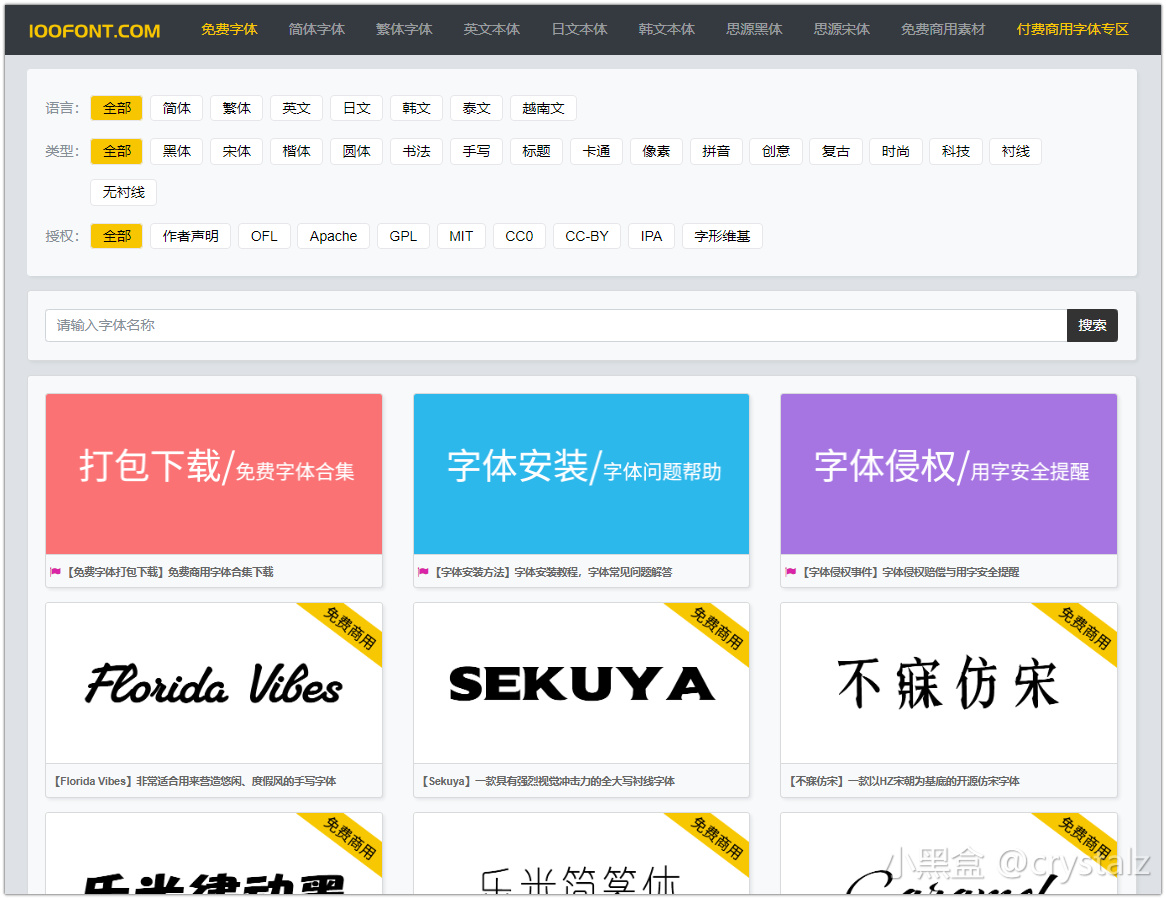Choose the 创意 font type filter

tap(776, 151)
